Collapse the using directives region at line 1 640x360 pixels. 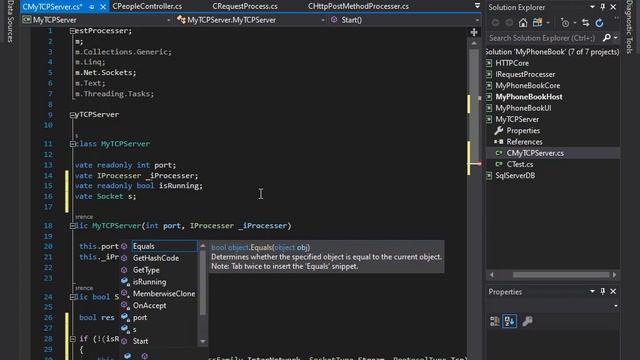click(73, 31)
